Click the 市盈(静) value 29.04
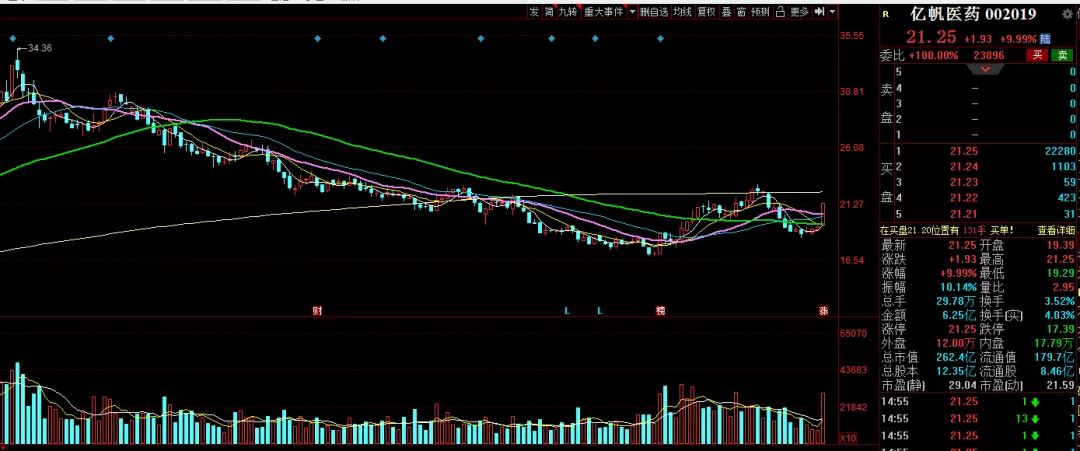The image size is (1080, 451). coord(963,386)
